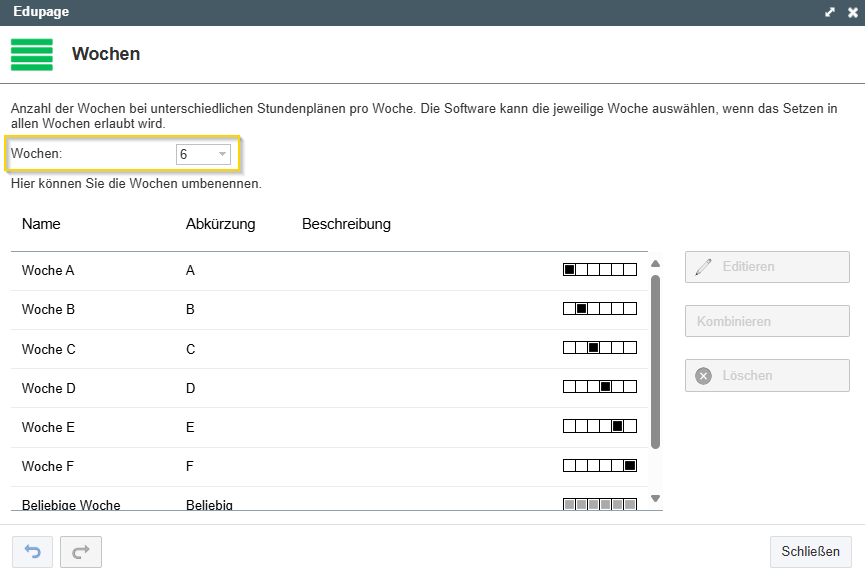Image resolution: width=865 pixels, height=578 pixels.
Task: Click the Löschen cross icon
Action: coord(703,376)
